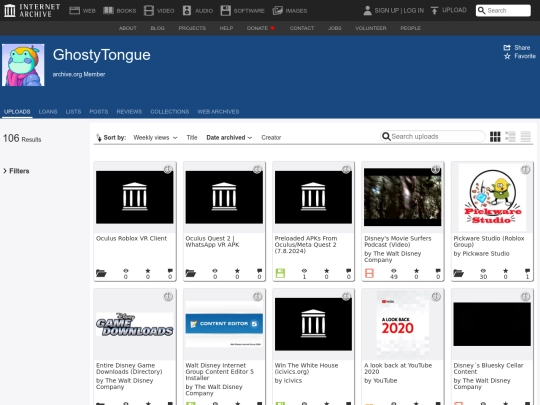Viewport: 540px width, 405px height.
Task: Click the info icon on Oculus Quest 2 WhatsApp card
Action: click(257, 169)
